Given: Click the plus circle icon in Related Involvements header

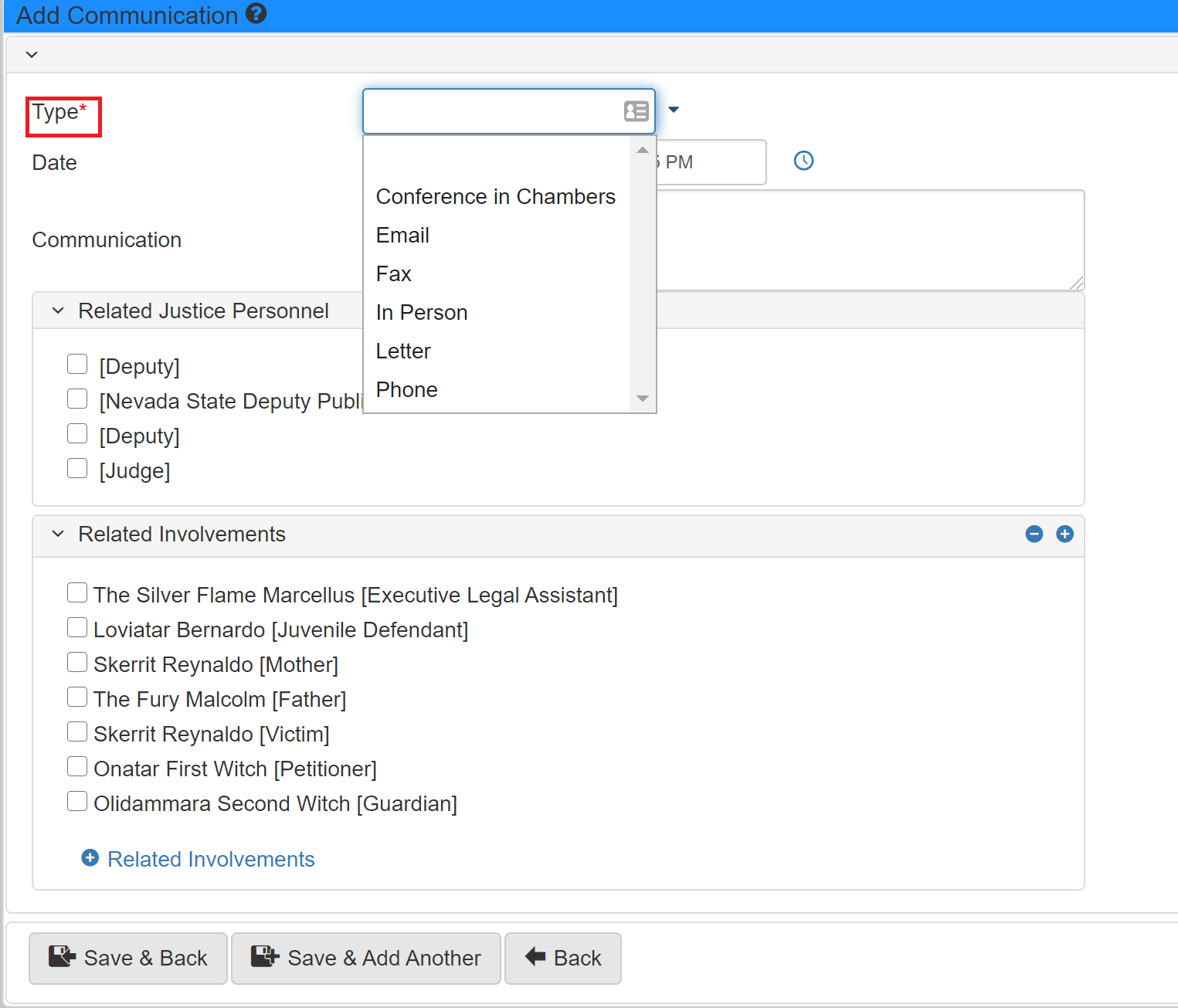Looking at the screenshot, I should click(x=1064, y=534).
